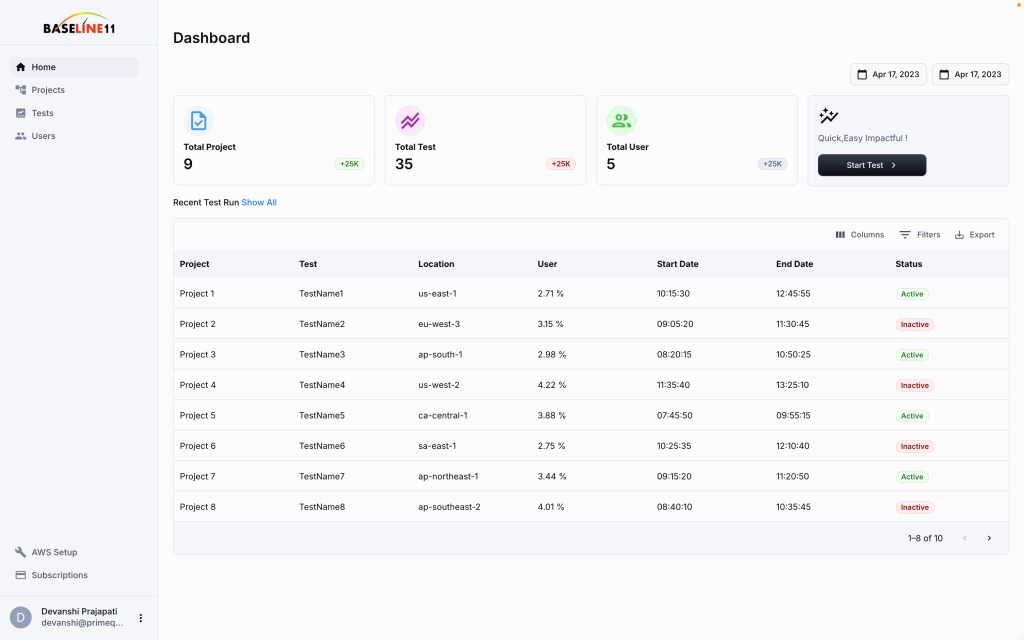Export the recent test run table
Image resolution: width=1024 pixels, height=640 pixels.
(974, 235)
